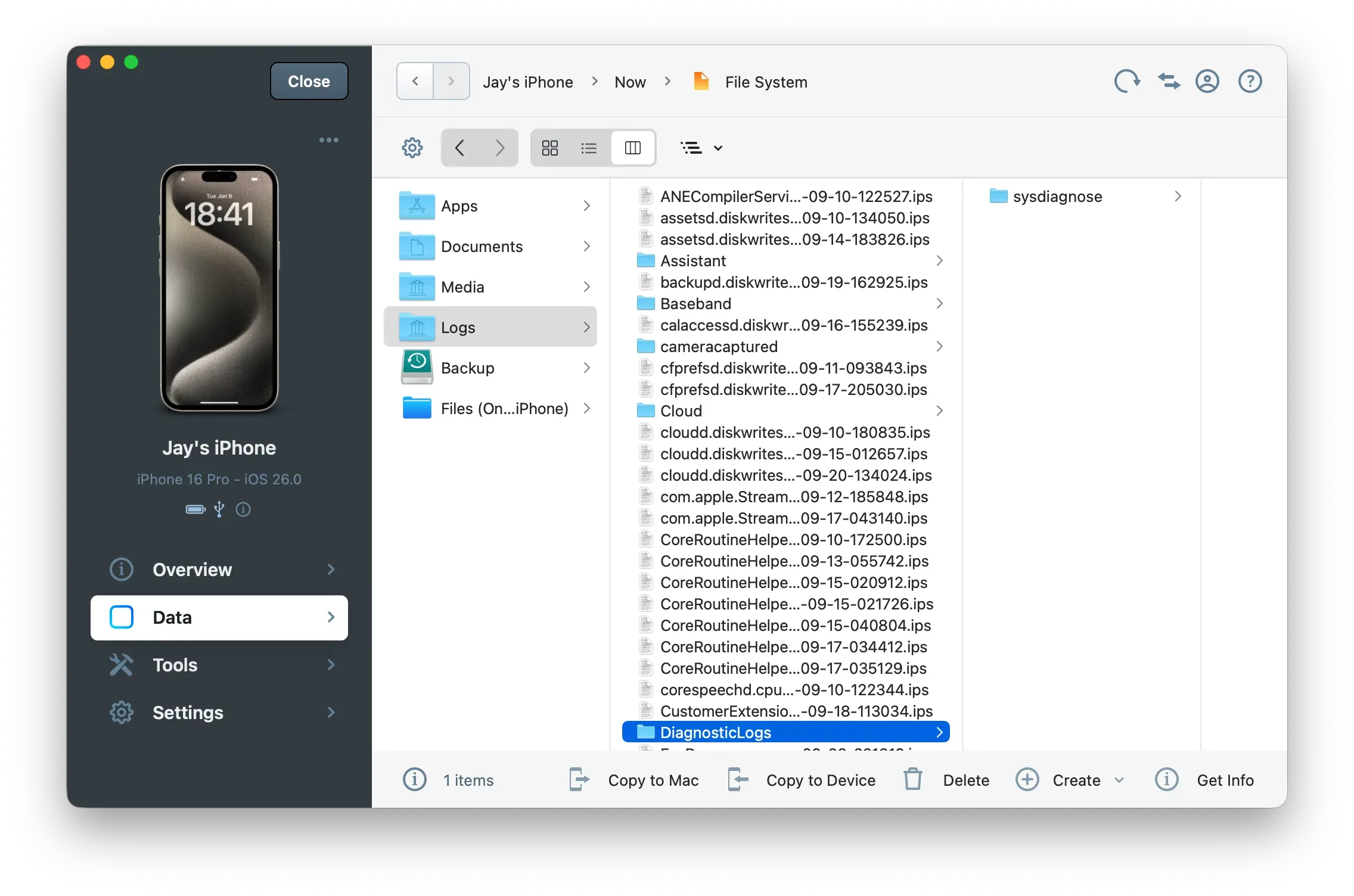Viewport: 1354px width, 896px height.
Task: Open the sysdiagnose folder
Action: click(1057, 196)
